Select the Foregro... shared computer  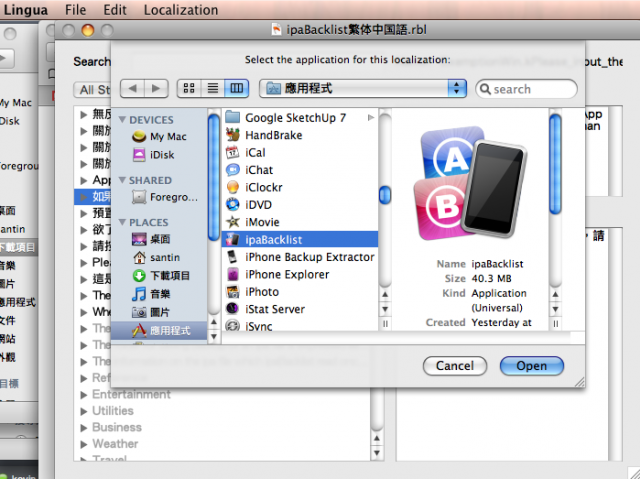(165, 197)
